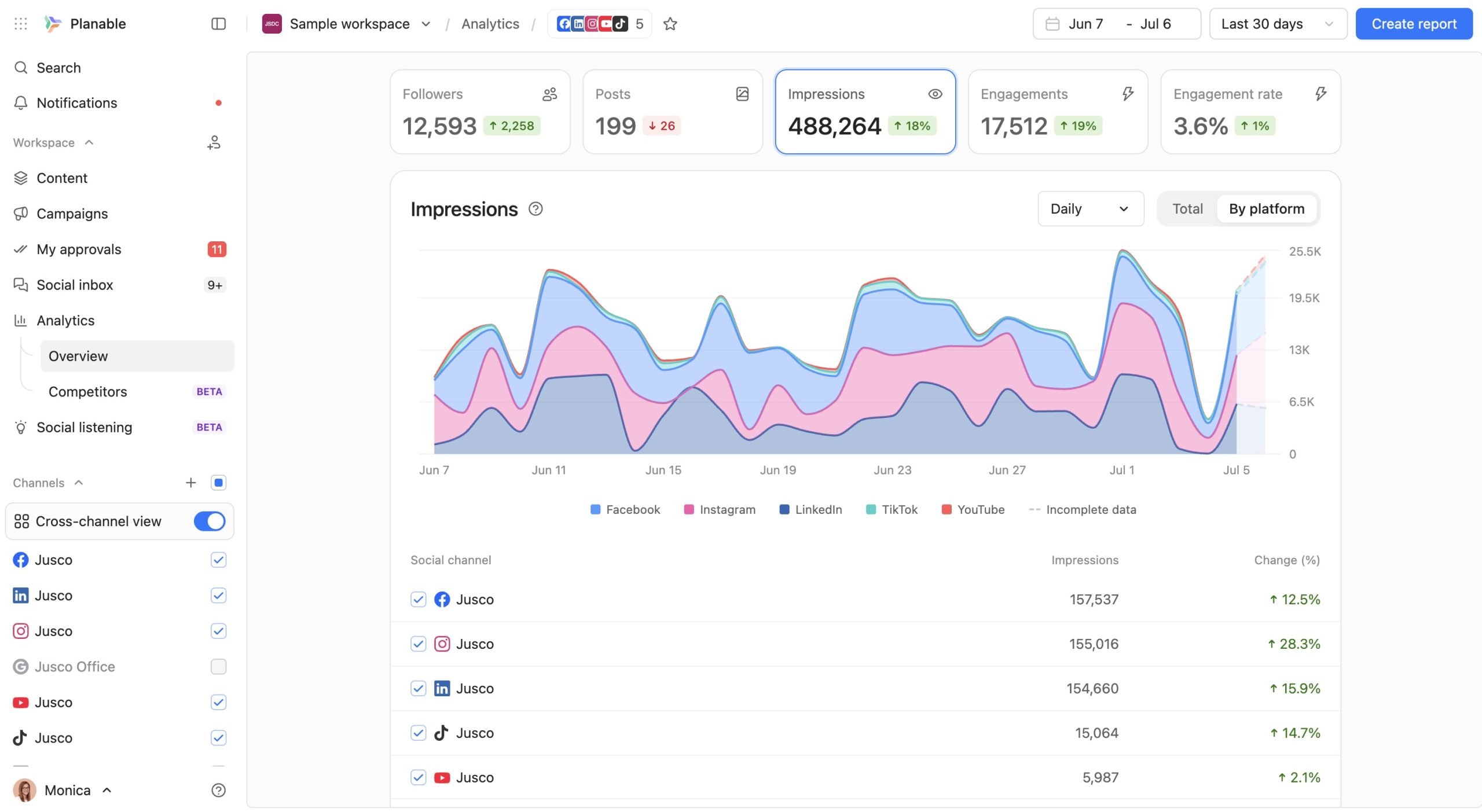Uncheck Instagram Jusco table row
Screen dimensions: 1482x812
[418, 644]
